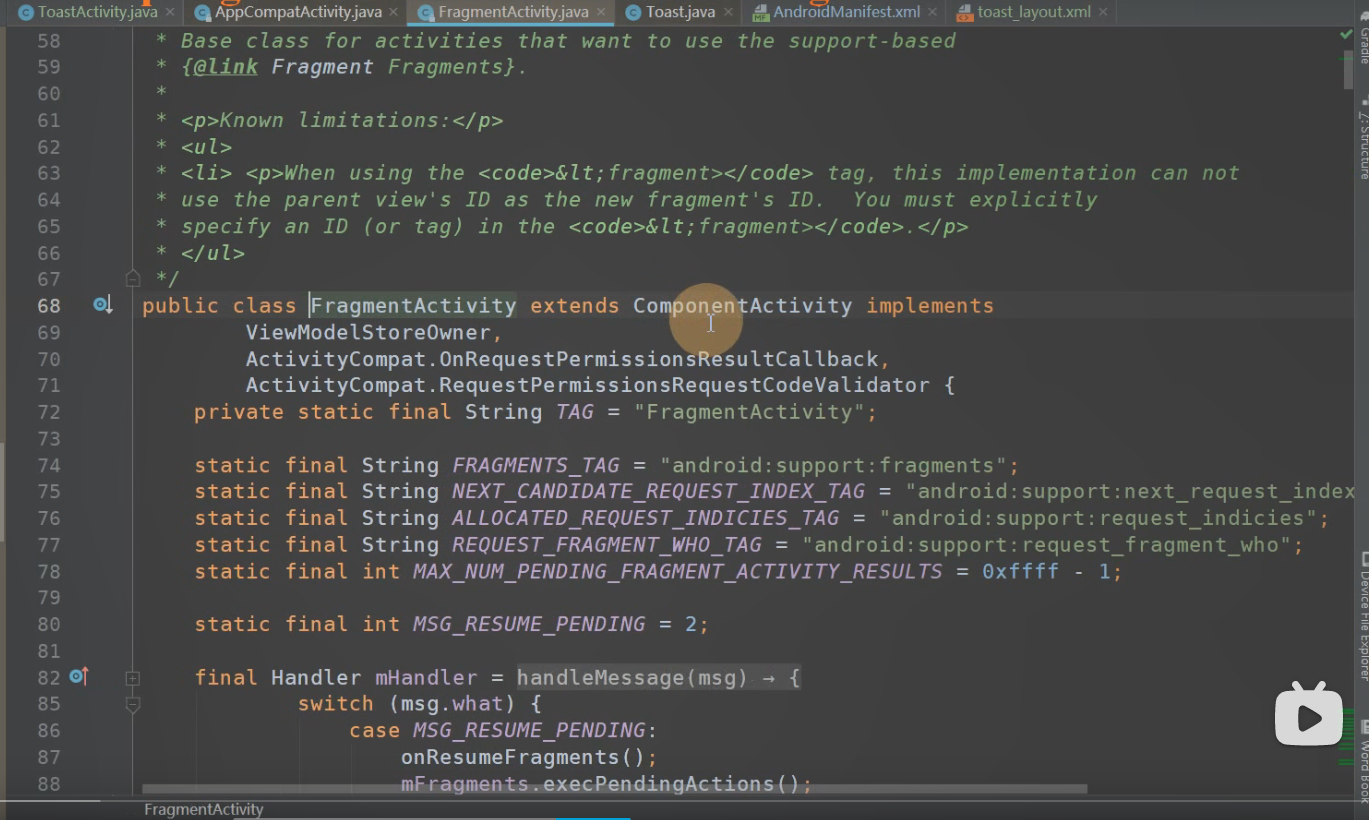This screenshot has height=820, width=1369.
Task: Click RequestPermissionsRequestCodeValidator on line 71
Action: [684, 385]
